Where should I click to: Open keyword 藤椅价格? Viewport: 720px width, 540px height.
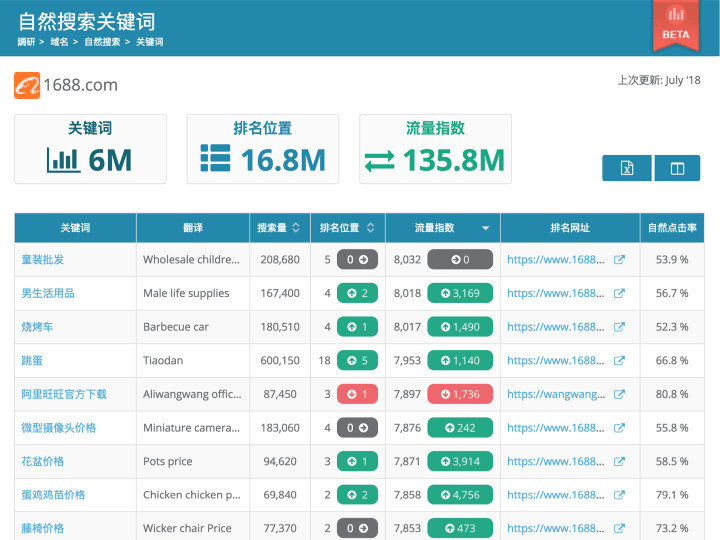(43, 528)
